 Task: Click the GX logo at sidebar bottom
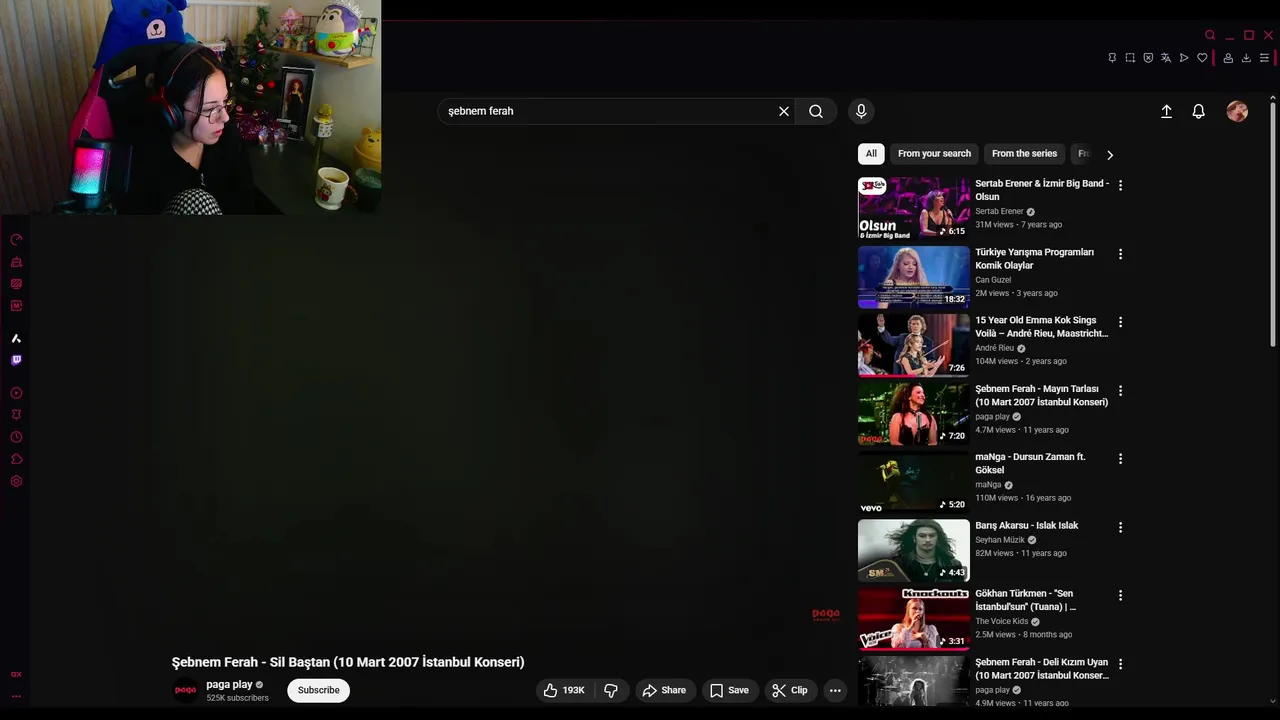16,674
